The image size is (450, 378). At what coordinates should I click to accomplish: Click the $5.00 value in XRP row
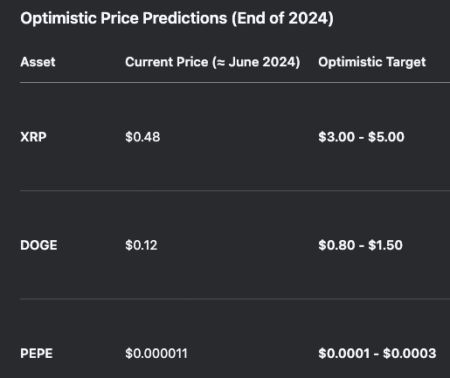386,137
